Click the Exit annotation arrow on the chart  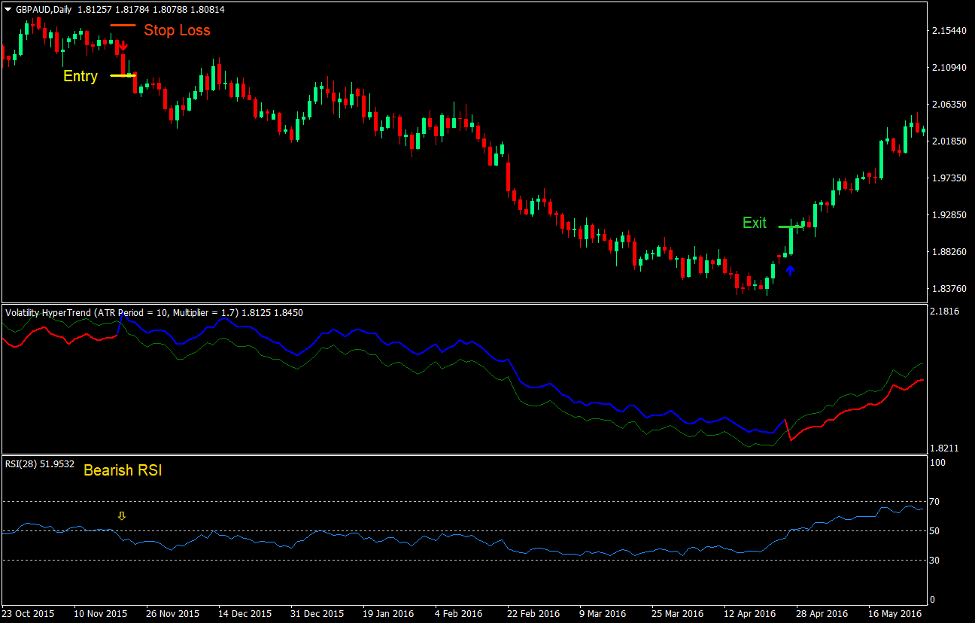point(788,227)
